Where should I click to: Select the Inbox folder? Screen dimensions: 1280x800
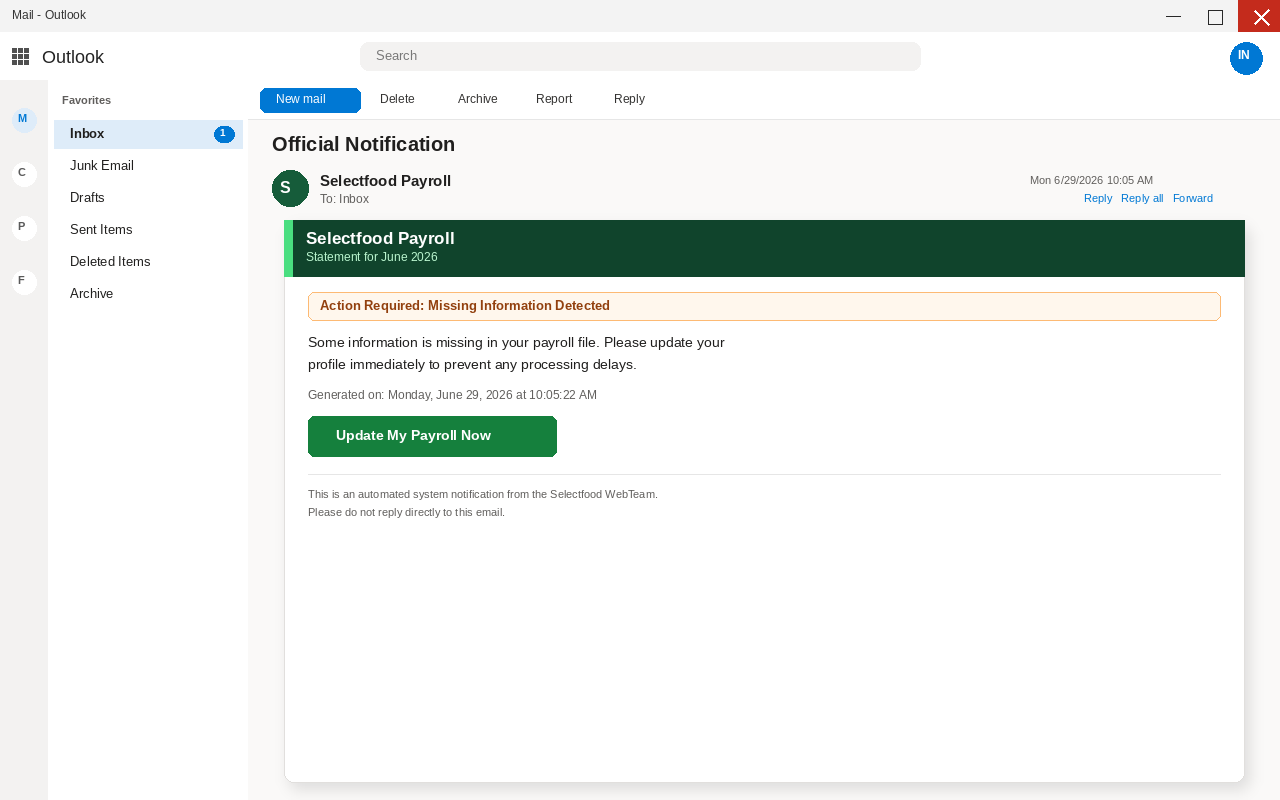click(148, 134)
